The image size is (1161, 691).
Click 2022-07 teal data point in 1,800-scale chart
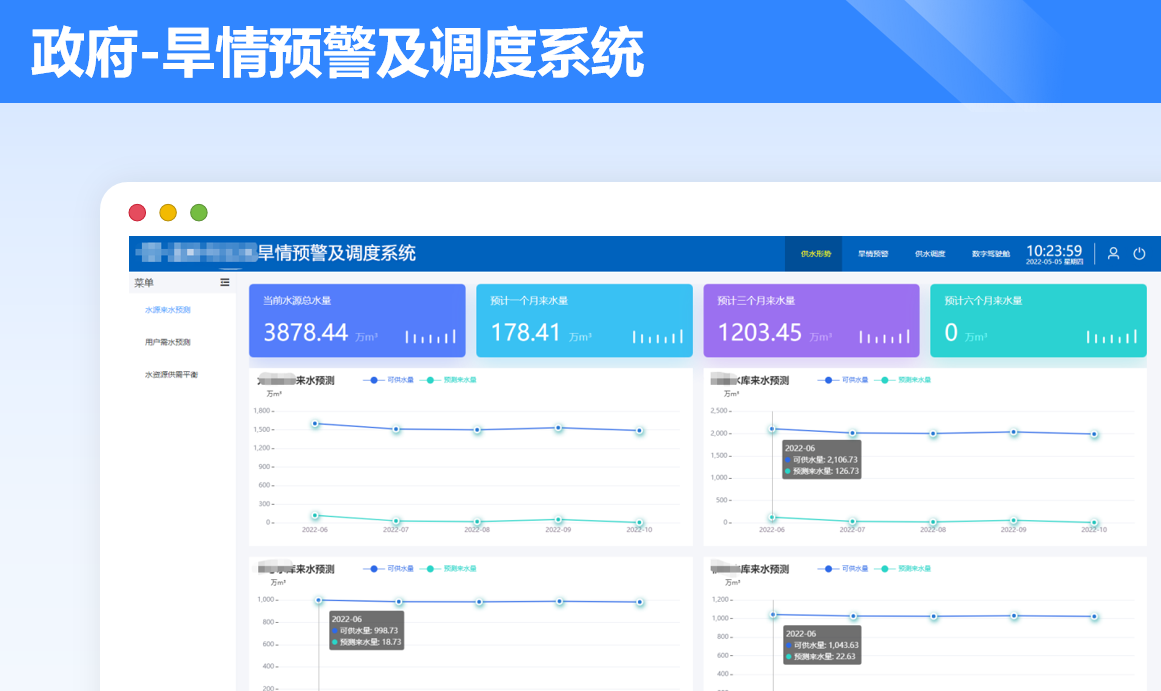point(396,521)
